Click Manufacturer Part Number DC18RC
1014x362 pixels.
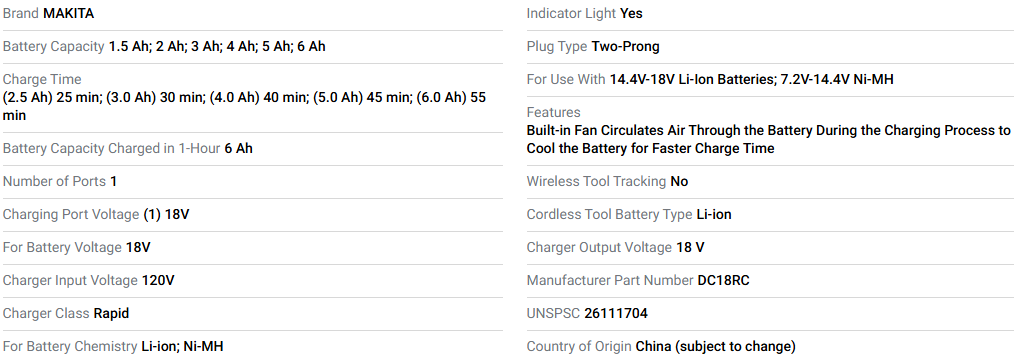[x=638, y=281]
